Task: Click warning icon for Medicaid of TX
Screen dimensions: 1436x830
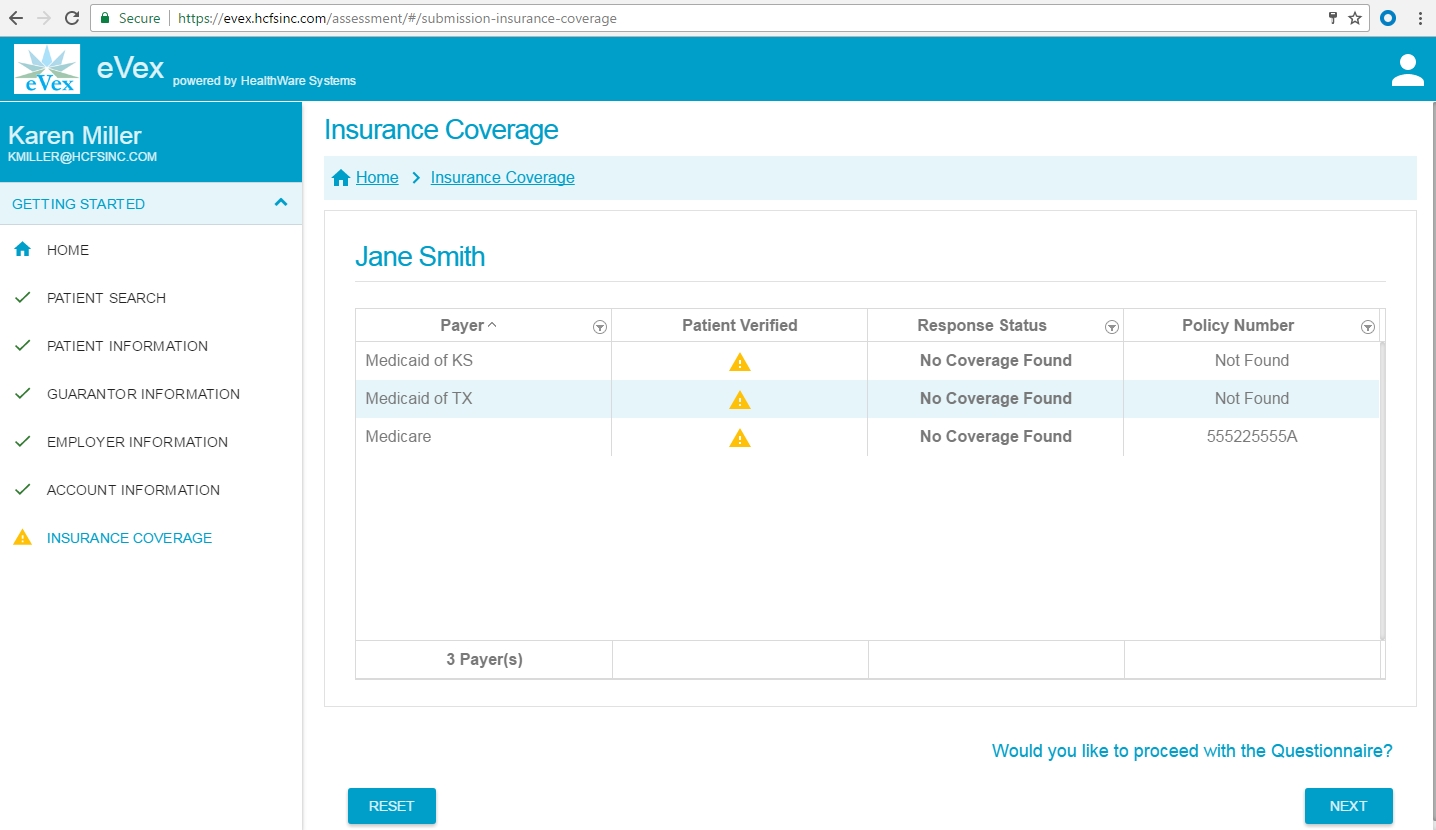Action: (739, 400)
